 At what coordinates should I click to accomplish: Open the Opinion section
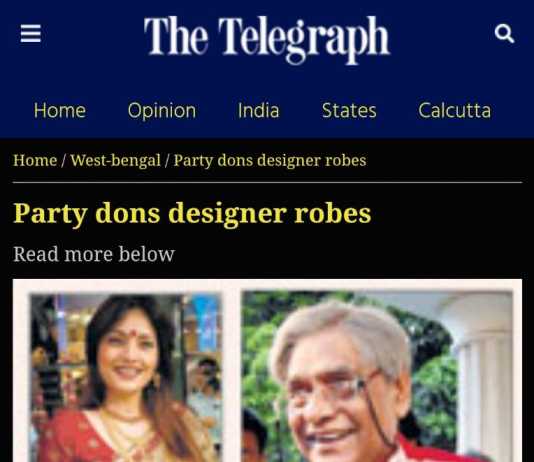click(x=162, y=111)
